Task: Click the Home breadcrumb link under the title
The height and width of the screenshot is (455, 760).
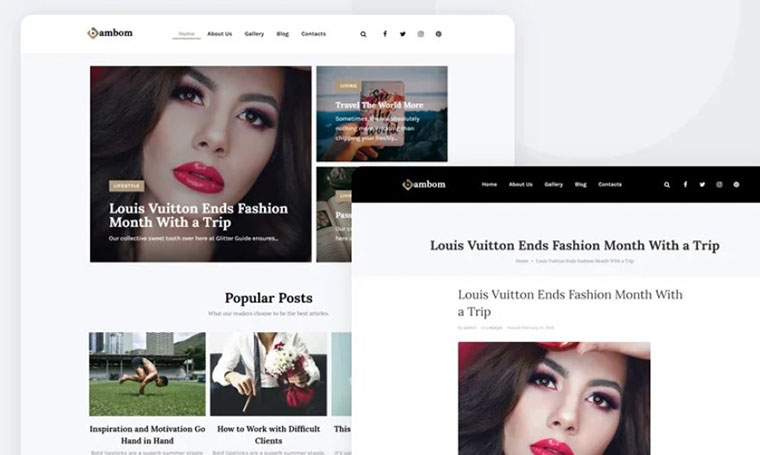Action: pyautogui.click(x=522, y=261)
